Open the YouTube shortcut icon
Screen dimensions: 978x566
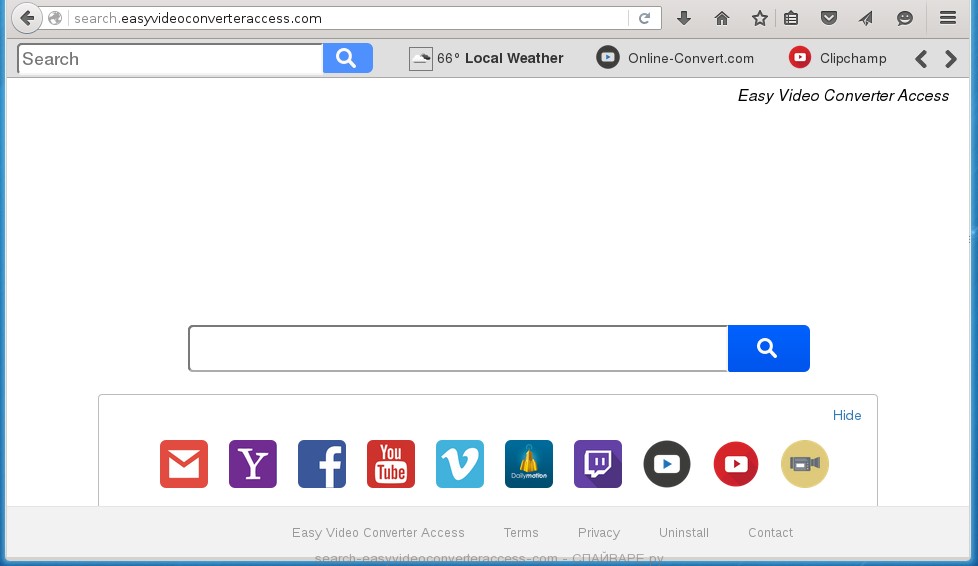(x=391, y=464)
